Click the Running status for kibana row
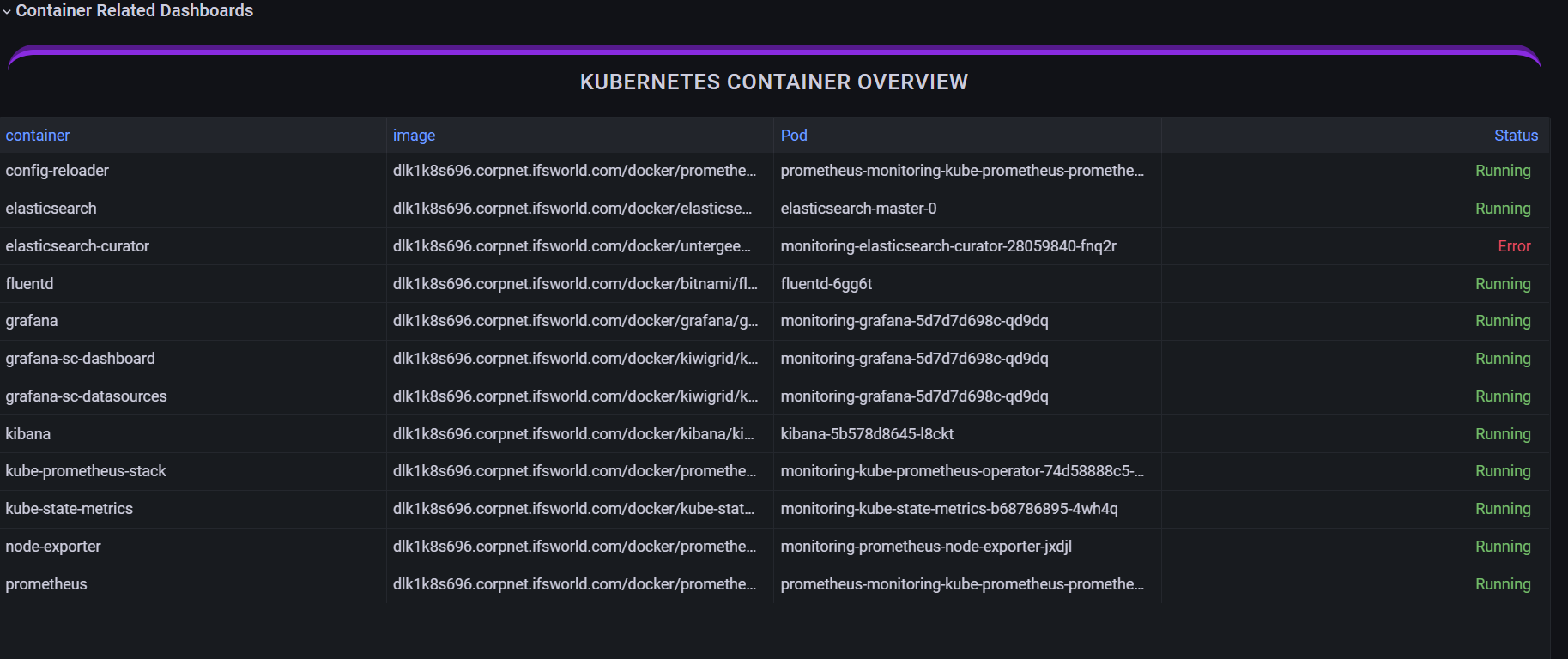Viewport: 1568px width, 659px height. pyautogui.click(x=1502, y=434)
